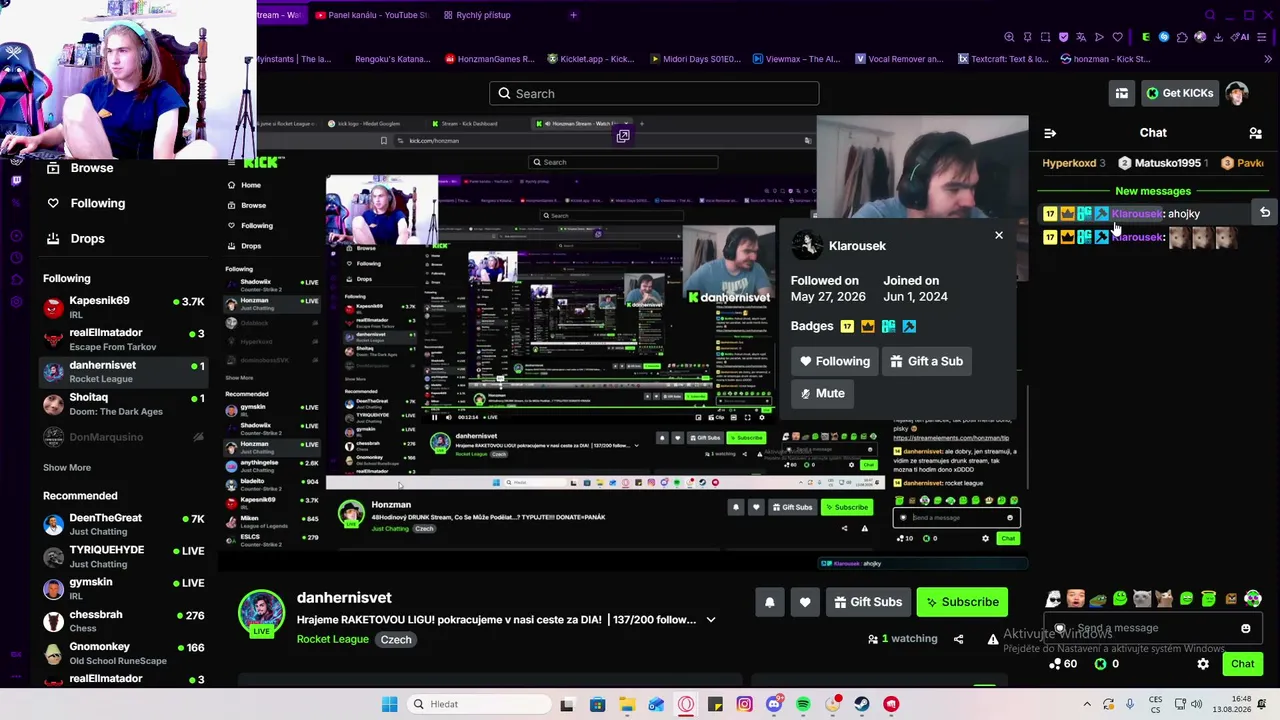Open realElmatador Escape From Tarkov channel

(124, 339)
